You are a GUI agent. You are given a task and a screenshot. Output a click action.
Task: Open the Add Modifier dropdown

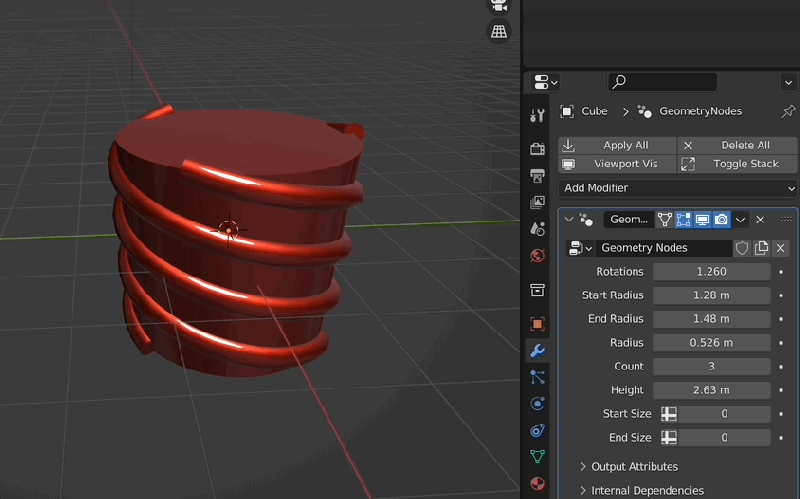678,188
